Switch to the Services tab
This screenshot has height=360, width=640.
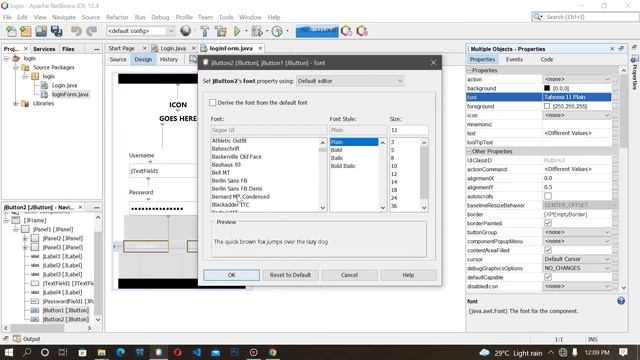point(44,49)
